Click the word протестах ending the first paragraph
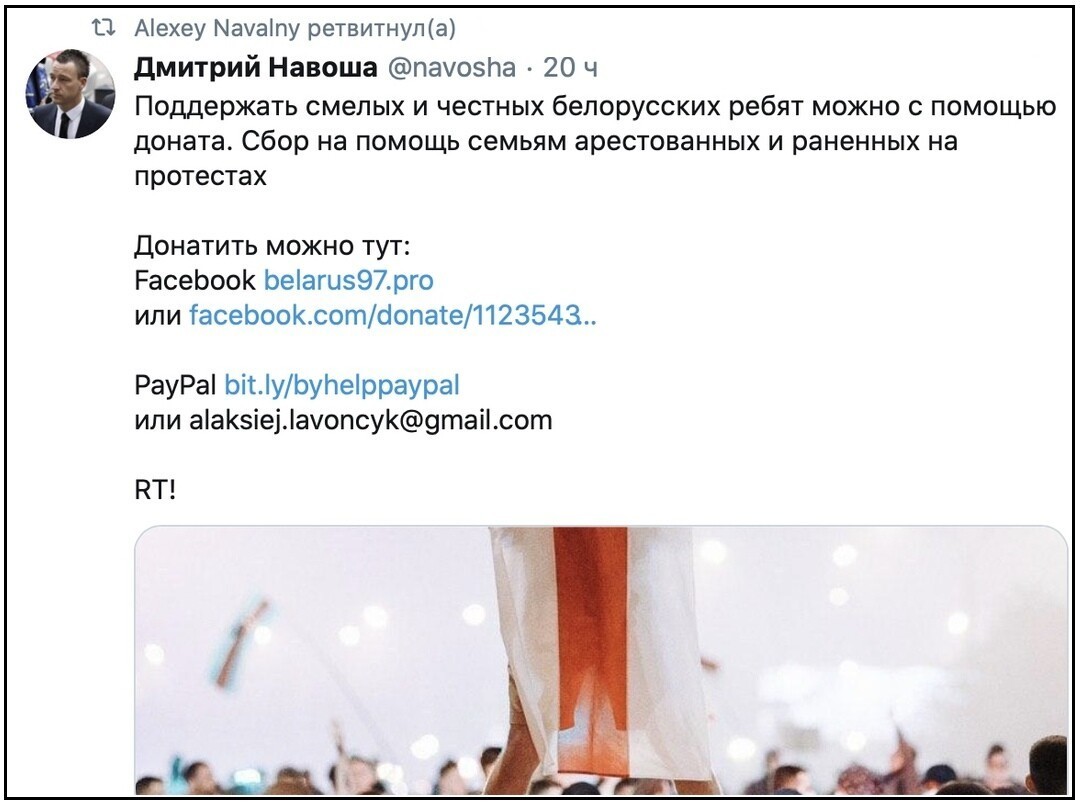Image resolution: width=1081 pixels, height=805 pixels. [200, 176]
